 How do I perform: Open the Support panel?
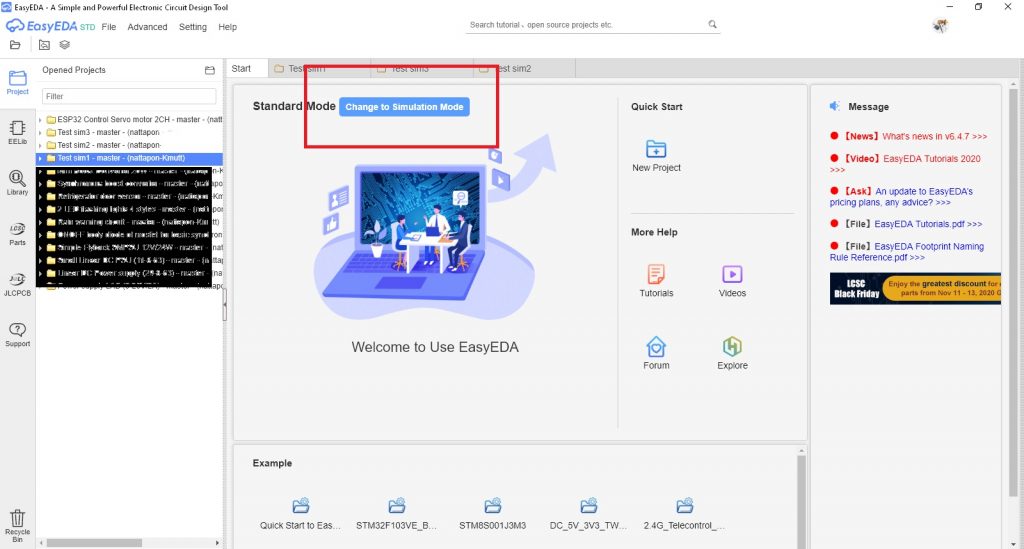[x=18, y=334]
